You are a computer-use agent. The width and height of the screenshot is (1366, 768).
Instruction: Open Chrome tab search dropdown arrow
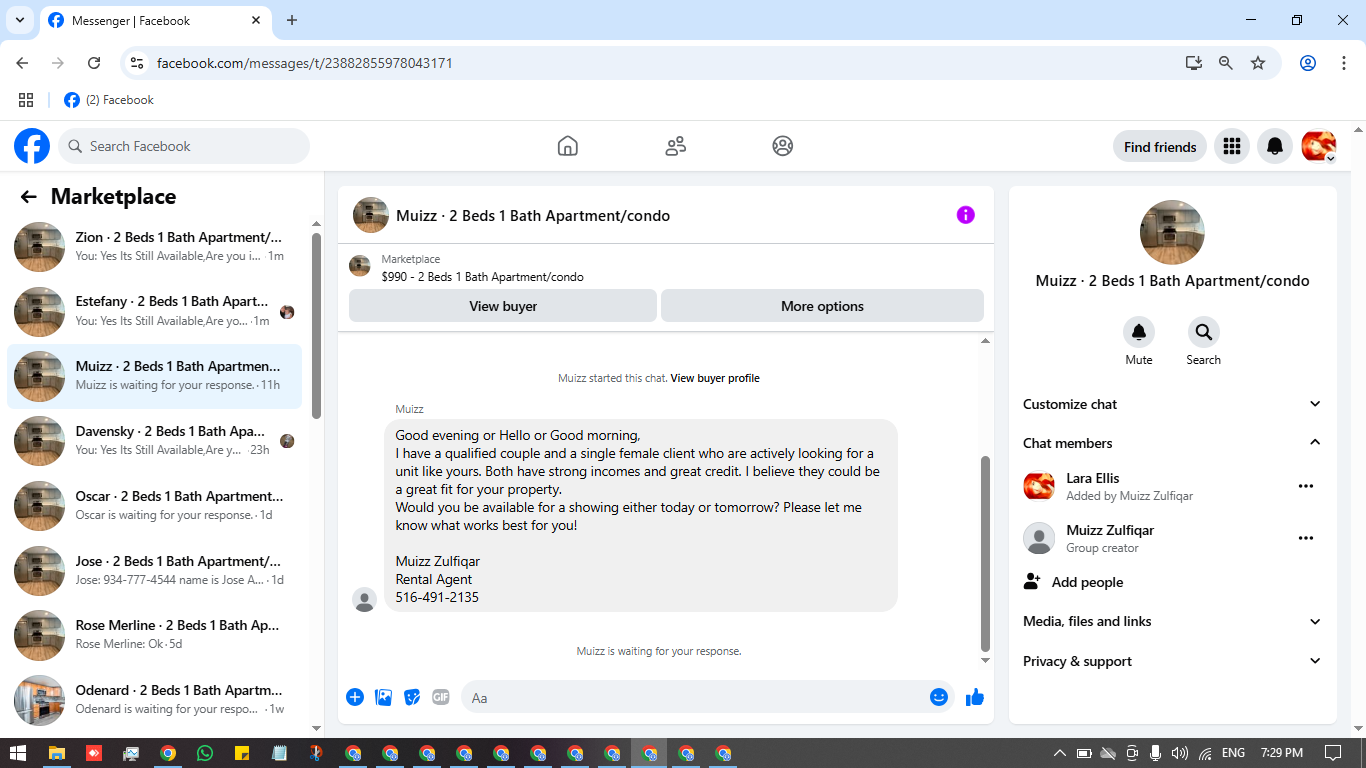click(19, 20)
